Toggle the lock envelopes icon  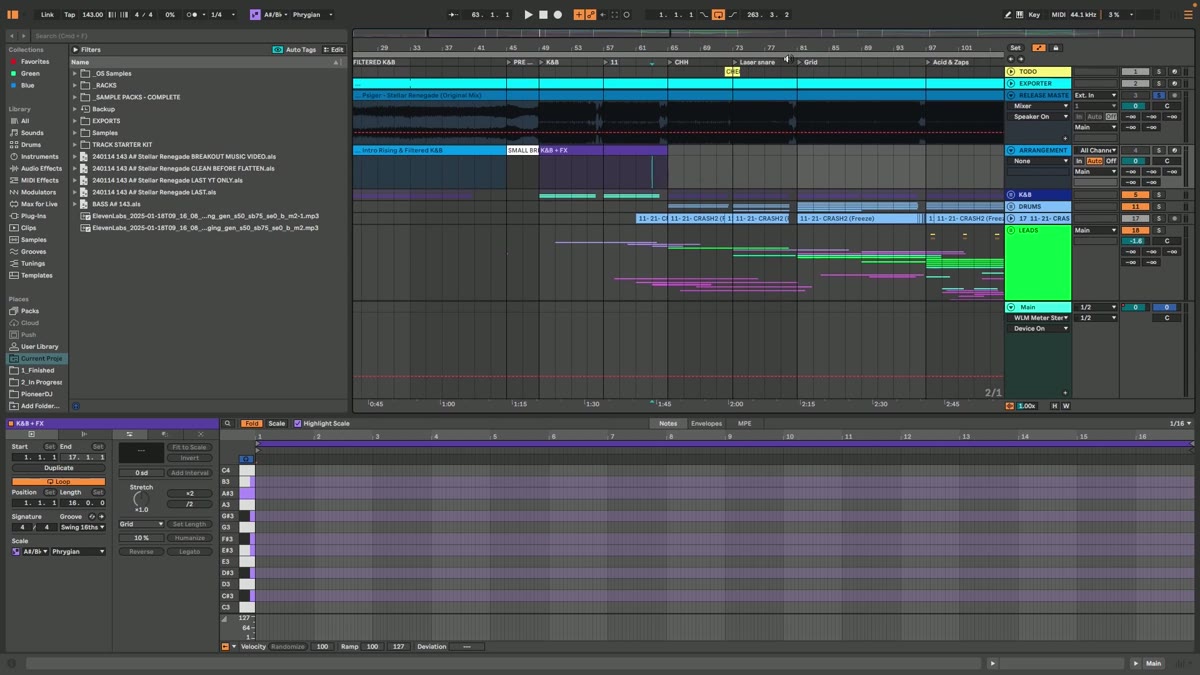[x=1055, y=48]
